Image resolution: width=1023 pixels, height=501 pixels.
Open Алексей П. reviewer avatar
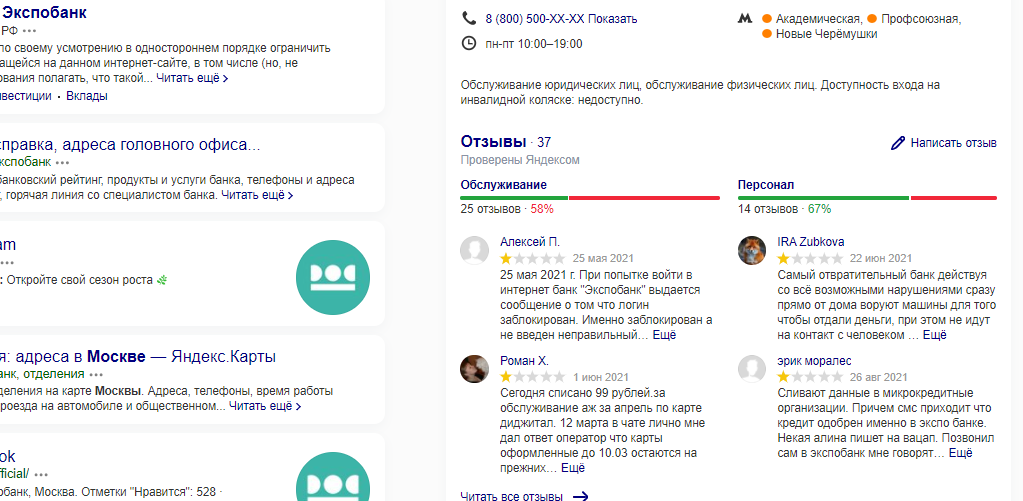coord(474,250)
